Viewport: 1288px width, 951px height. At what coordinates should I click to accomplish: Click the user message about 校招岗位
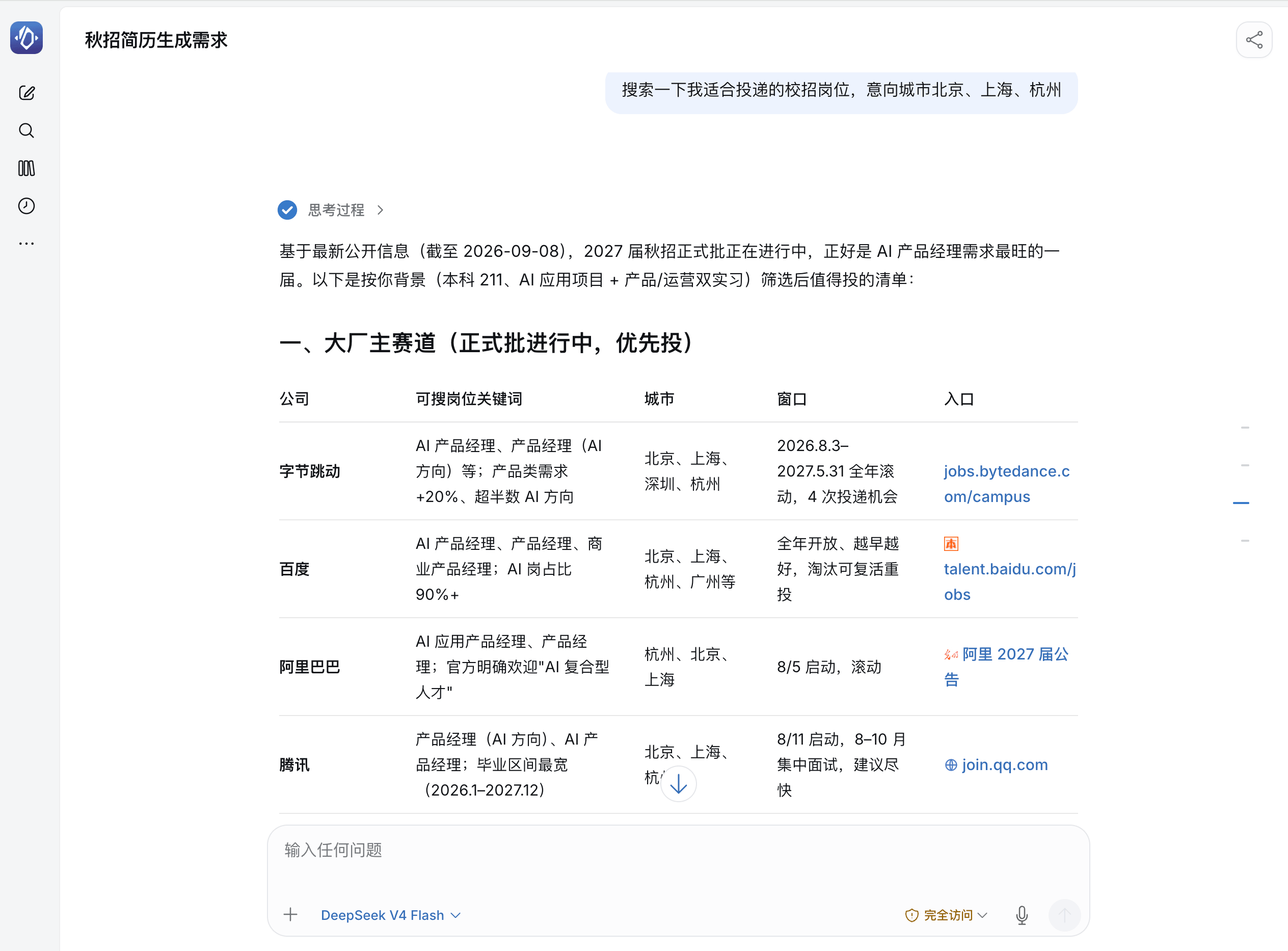tap(841, 90)
